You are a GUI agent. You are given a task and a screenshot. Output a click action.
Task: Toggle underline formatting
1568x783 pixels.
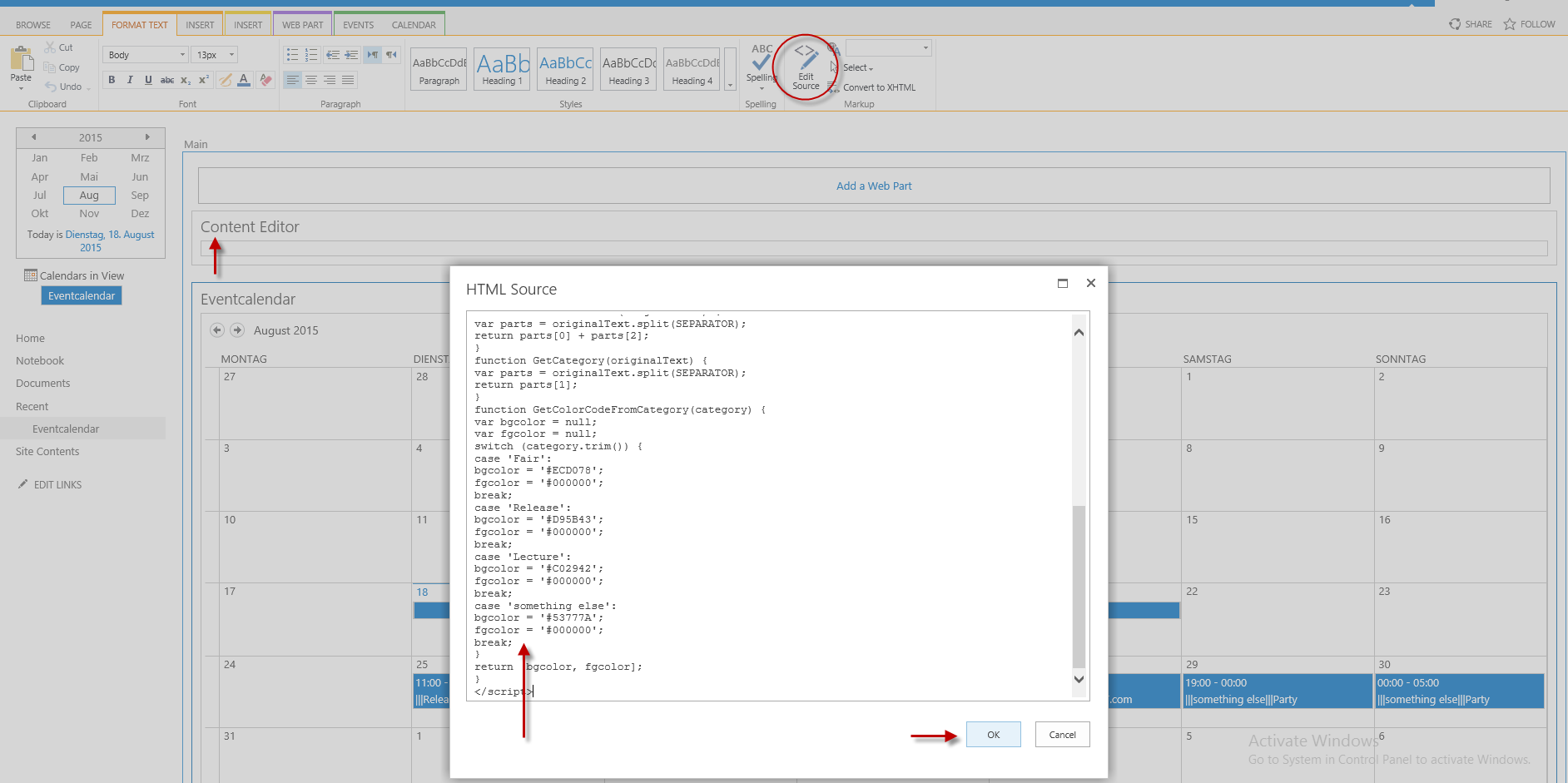click(148, 80)
